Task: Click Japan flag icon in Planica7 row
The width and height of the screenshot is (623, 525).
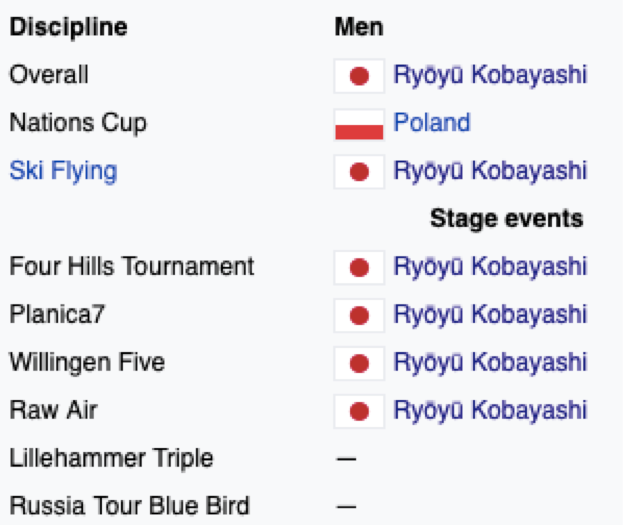Action: [x=359, y=316]
